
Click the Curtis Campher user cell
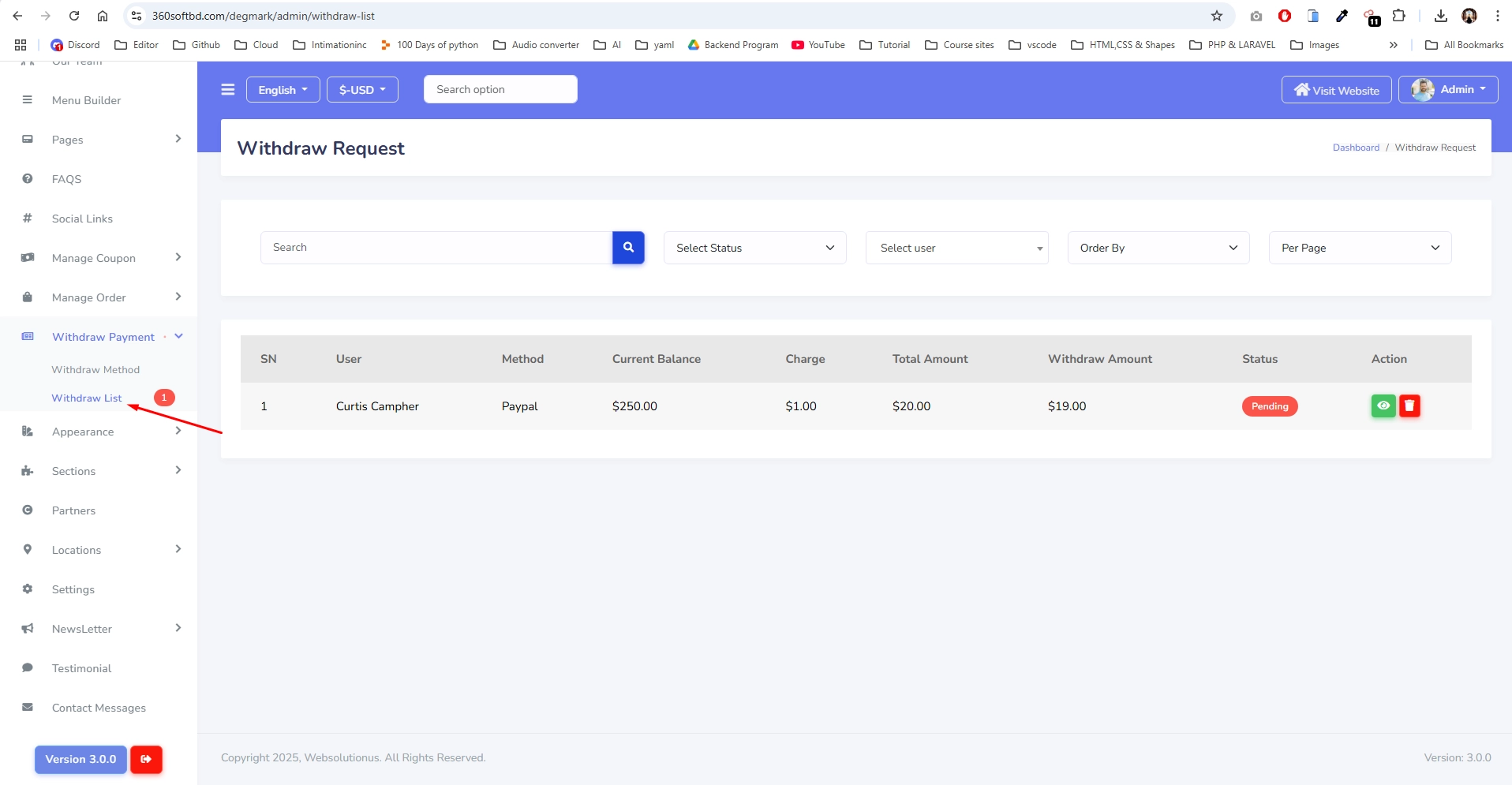[377, 406]
